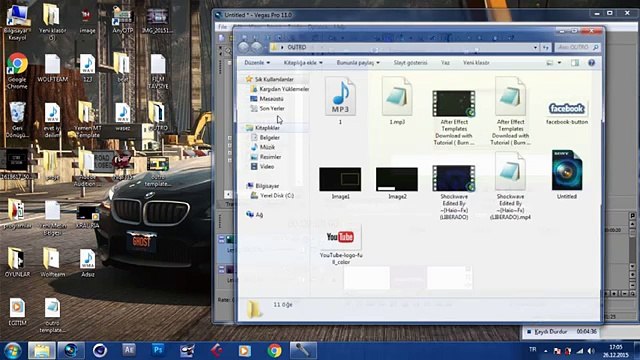640x360 pixels.
Task: Open the view options dropdown arrow
Action: pos(559,63)
